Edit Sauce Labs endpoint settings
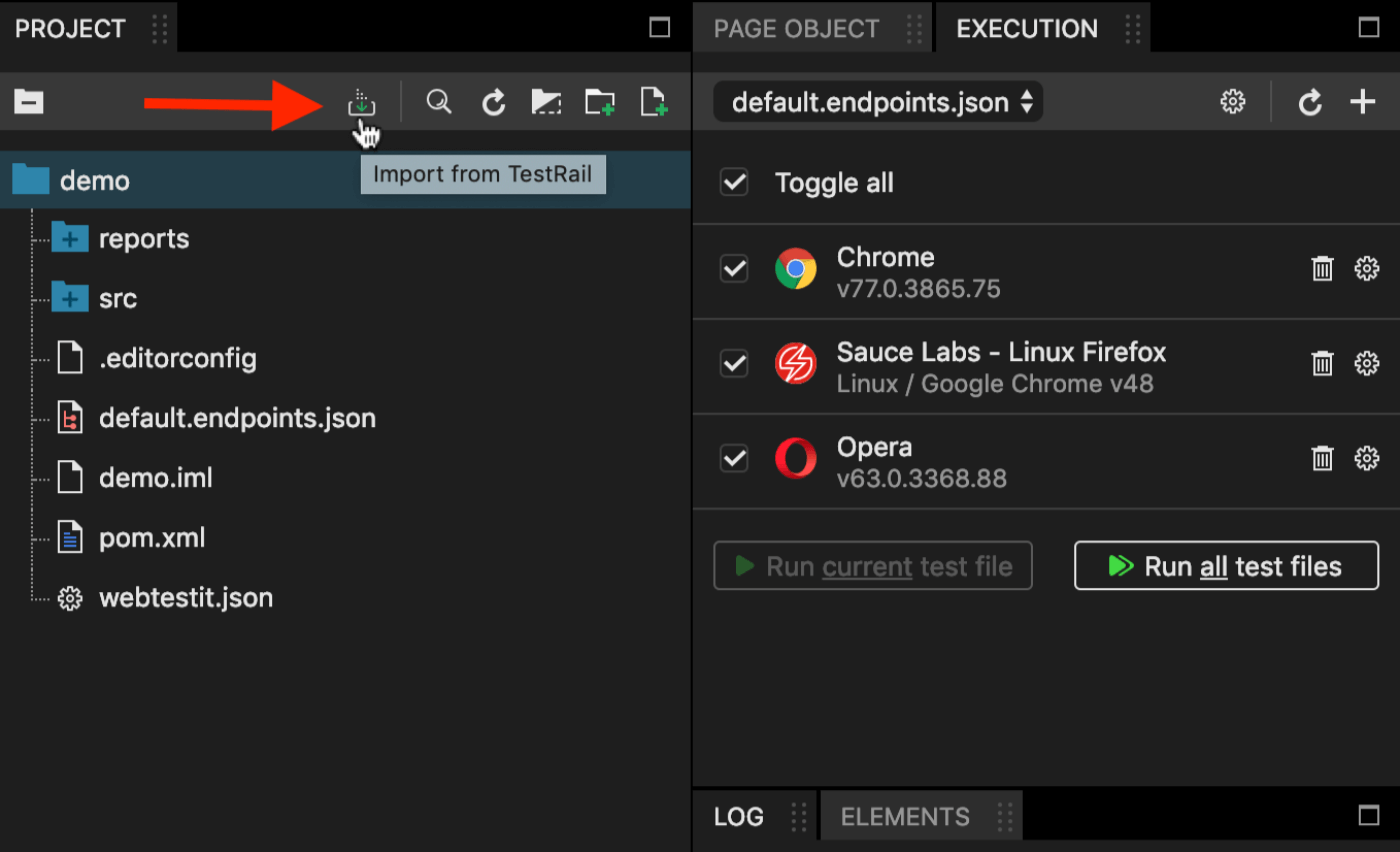Image resolution: width=1400 pixels, height=852 pixels. tap(1367, 364)
